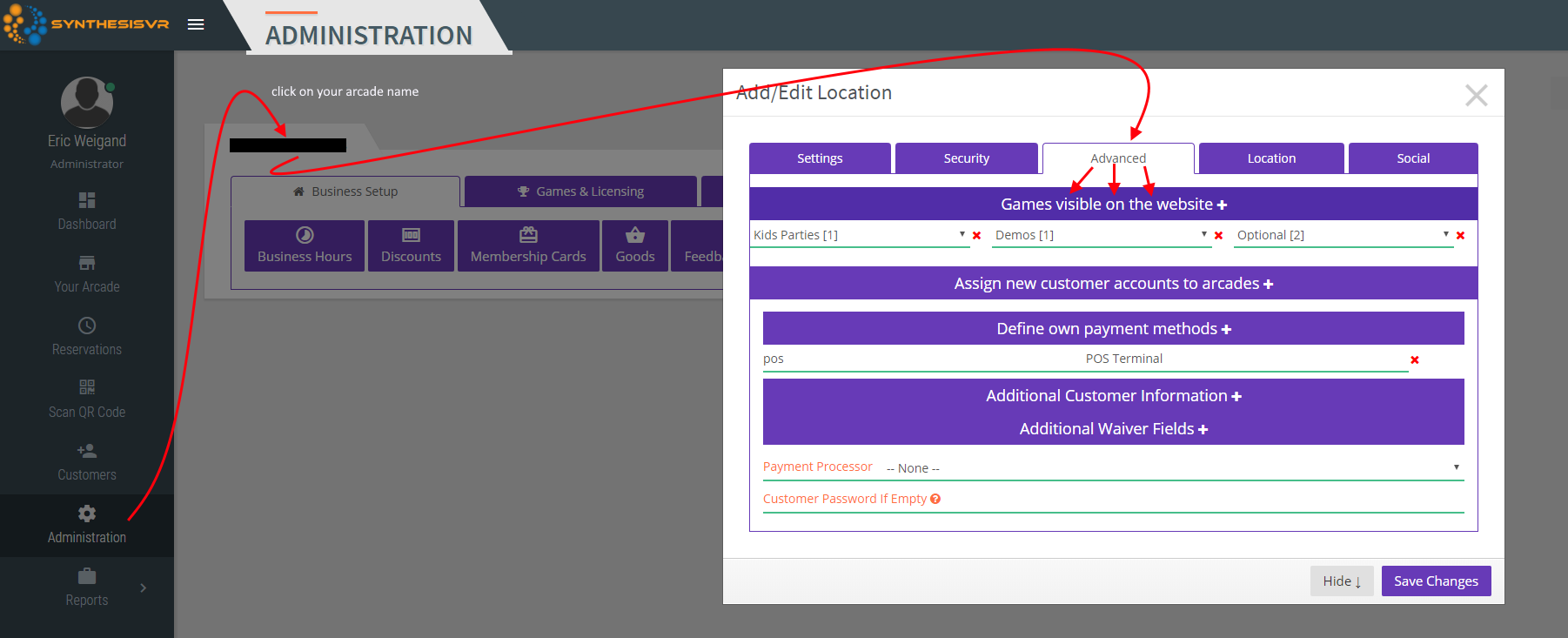Add a new own payment method
This screenshot has height=638, width=1568.
point(1226,330)
